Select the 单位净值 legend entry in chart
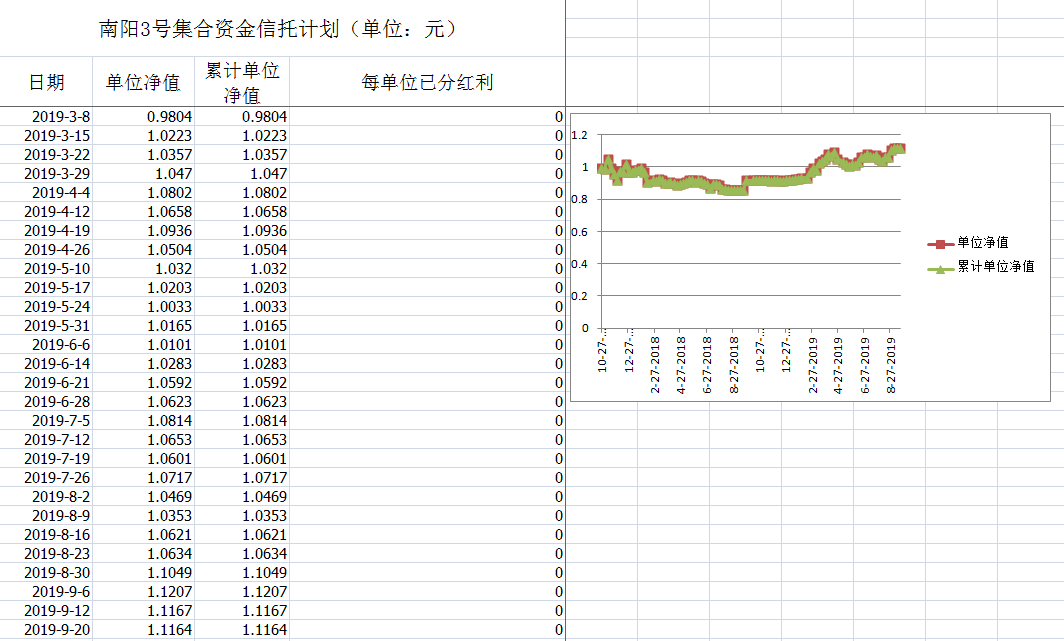 [x=968, y=243]
